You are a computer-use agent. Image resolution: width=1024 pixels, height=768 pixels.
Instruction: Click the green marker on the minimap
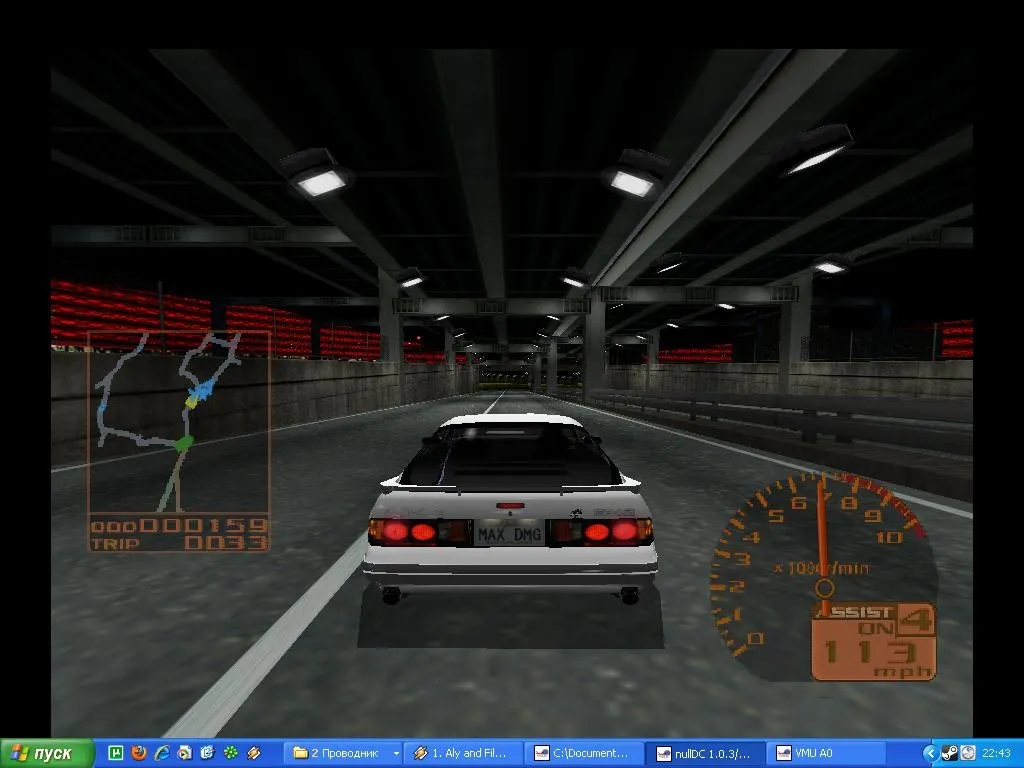(x=184, y=444)
